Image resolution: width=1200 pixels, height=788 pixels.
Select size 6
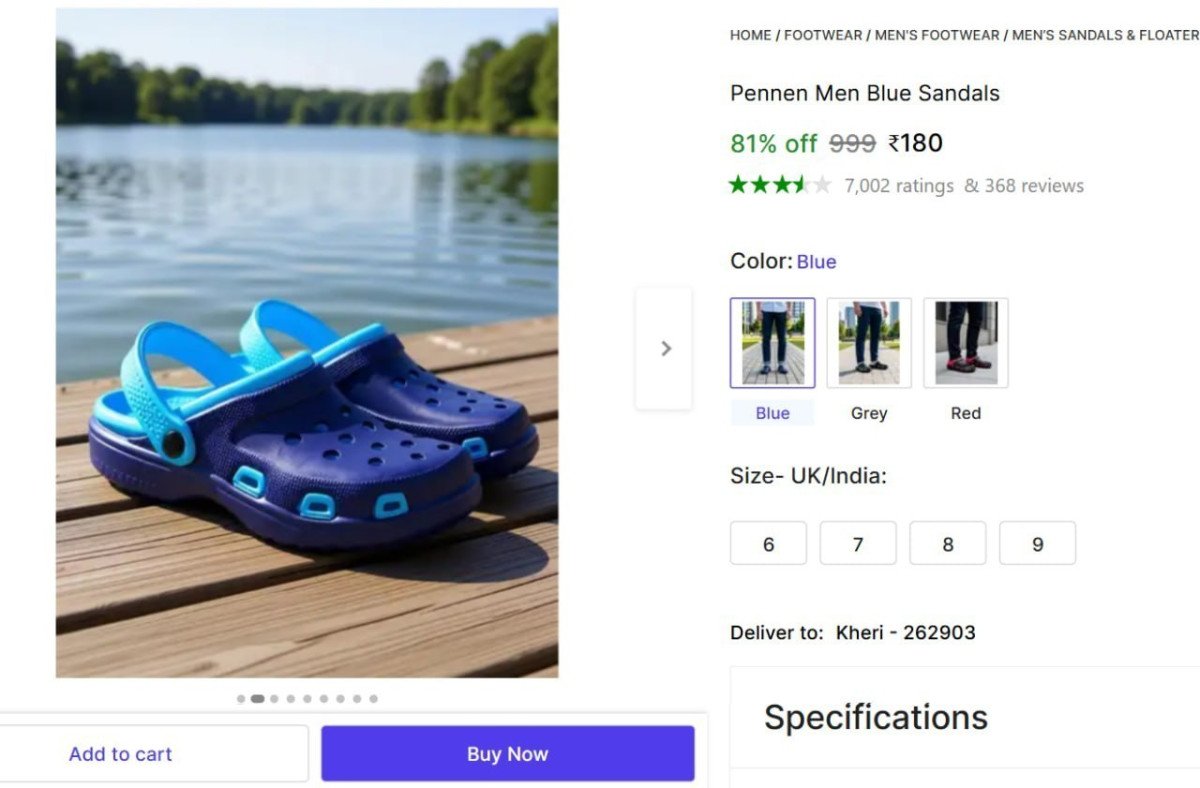click(x=768, y=543)
